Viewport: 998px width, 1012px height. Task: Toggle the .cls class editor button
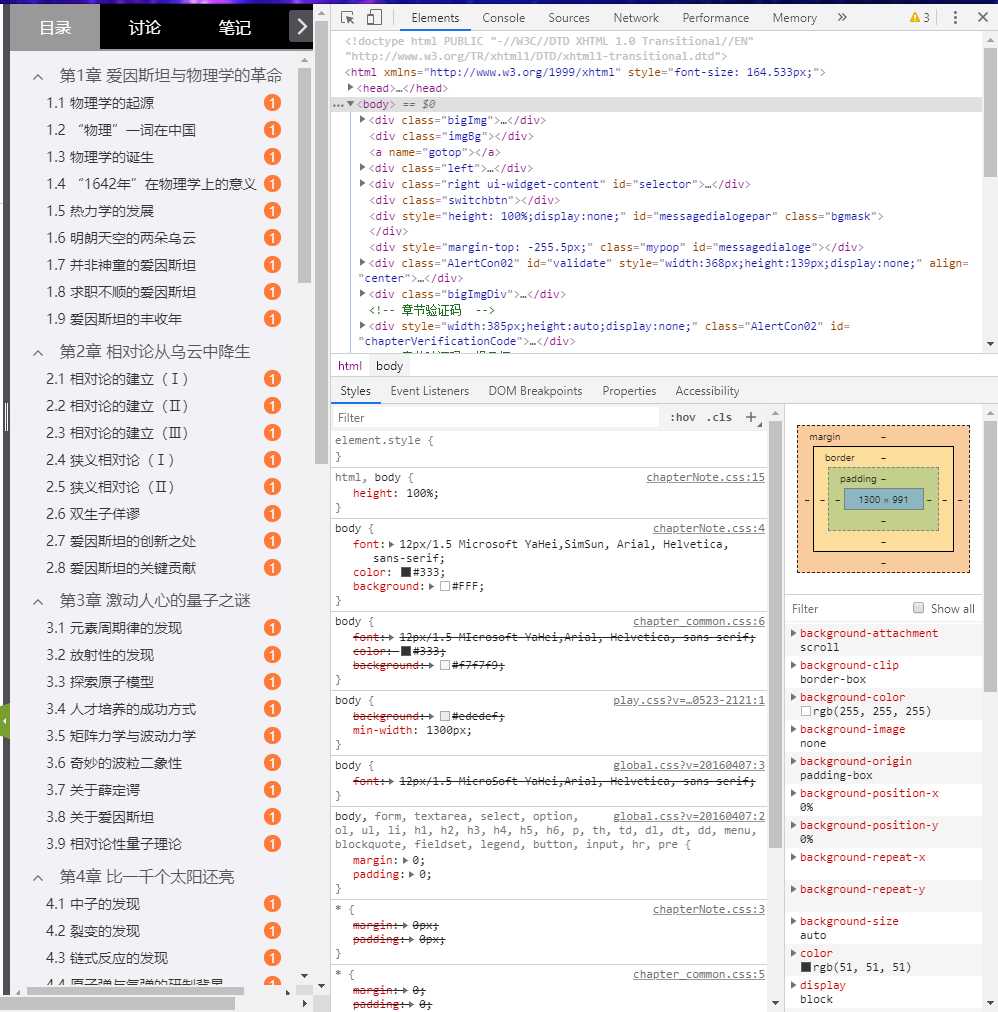click(x=719, y=418)
